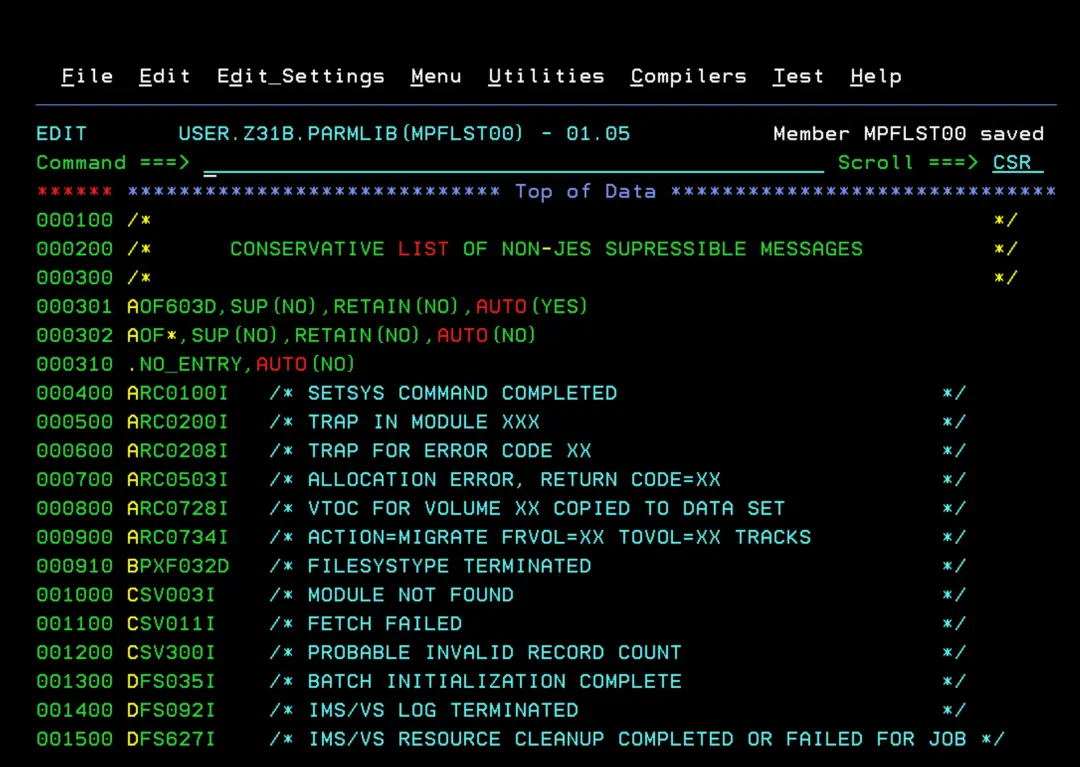Viewport: 1080px width, 767px height.
Task: Click line number 000300
Action: 74,278
